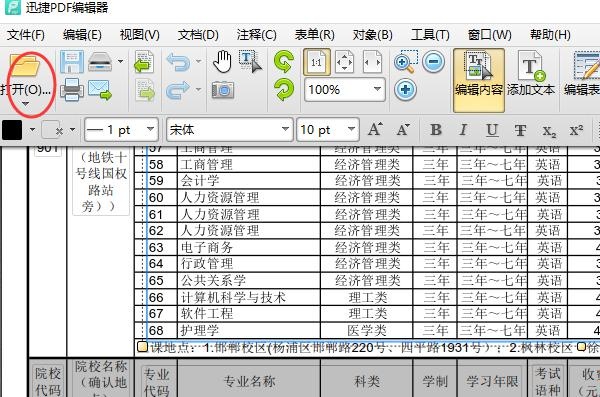This screenshot has height=397, width=600.
Task: Toggle underline formatting
Action: tap(492, 130)
